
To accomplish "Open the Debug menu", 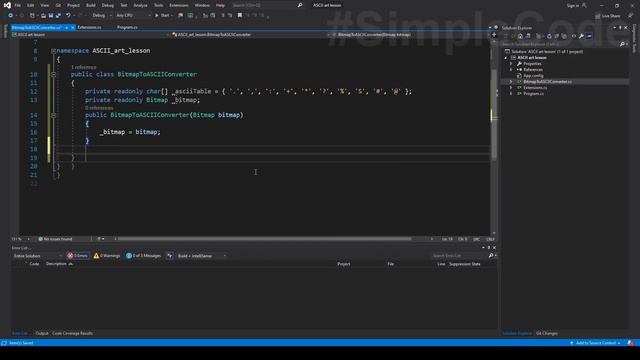I will coord(108,5).
